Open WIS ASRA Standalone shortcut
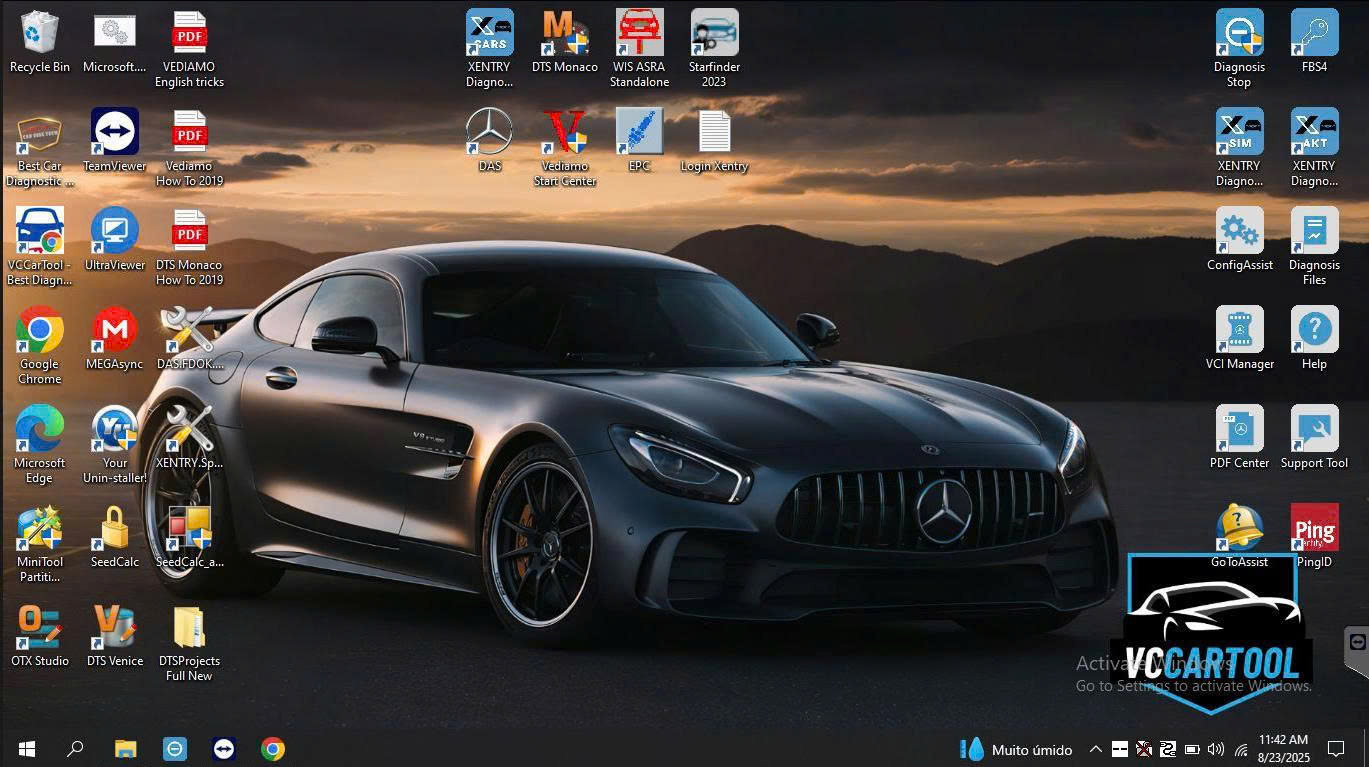Viewport: 1369px width, 767px height. coord(639,34)
